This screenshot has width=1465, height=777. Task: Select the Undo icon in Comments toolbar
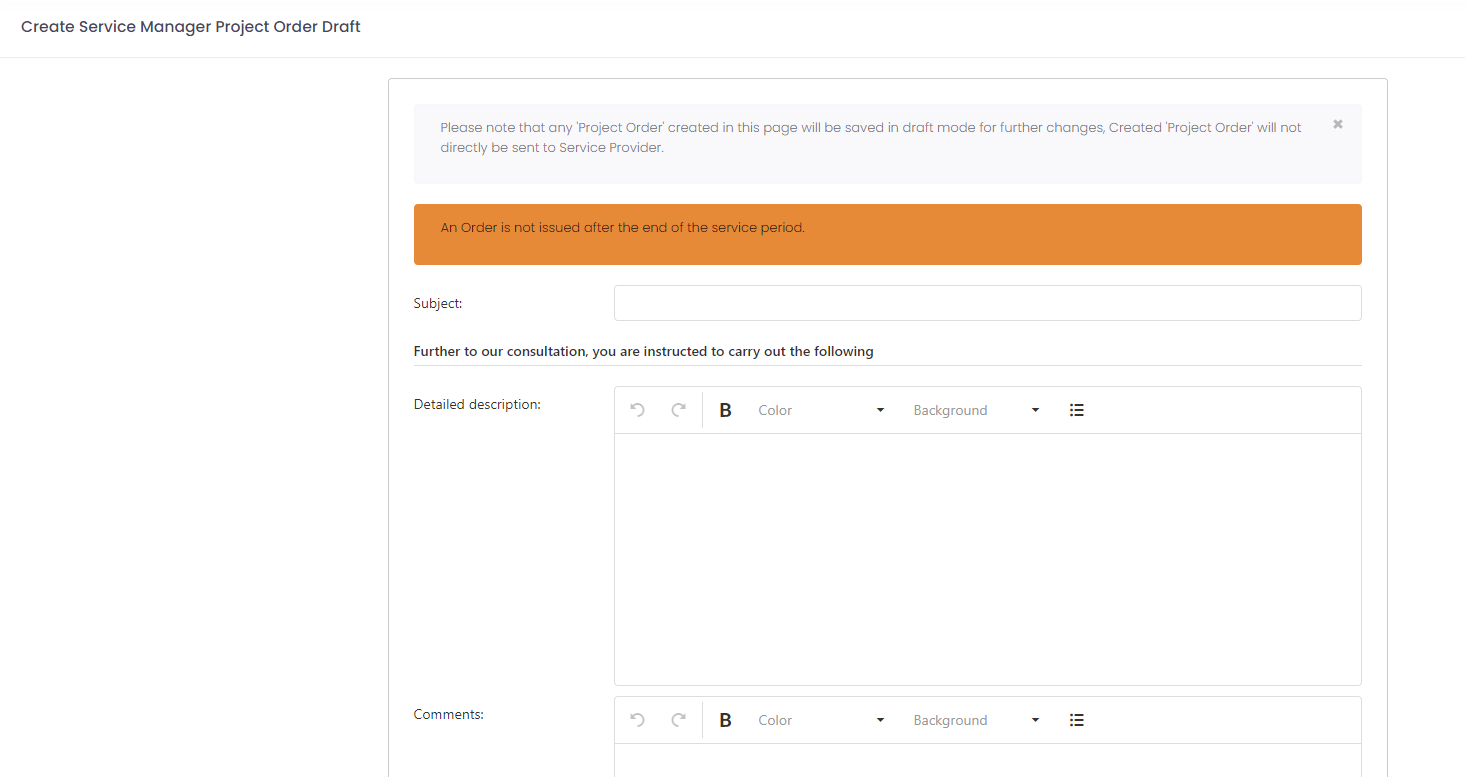[x=638, y=719]
